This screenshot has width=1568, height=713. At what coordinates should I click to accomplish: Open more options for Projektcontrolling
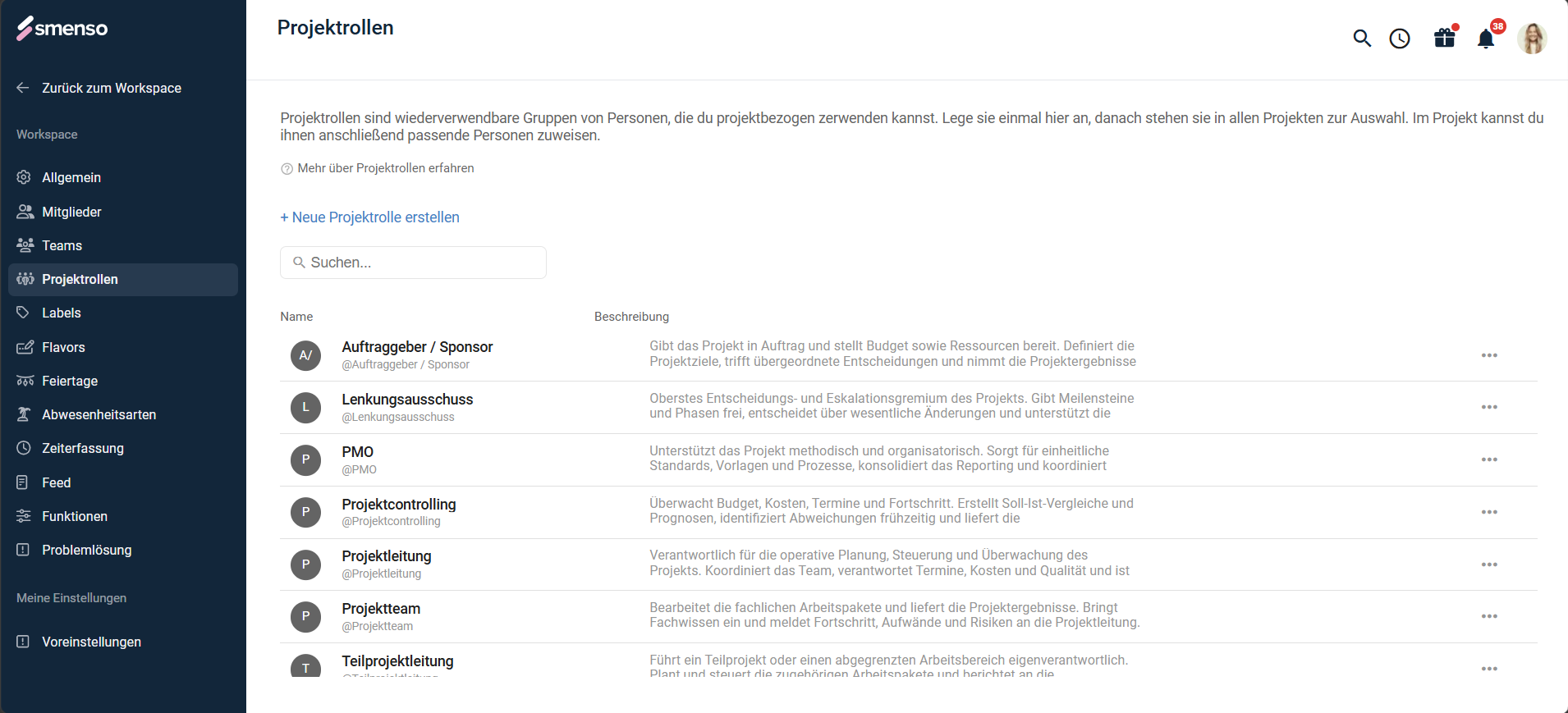1489,512
